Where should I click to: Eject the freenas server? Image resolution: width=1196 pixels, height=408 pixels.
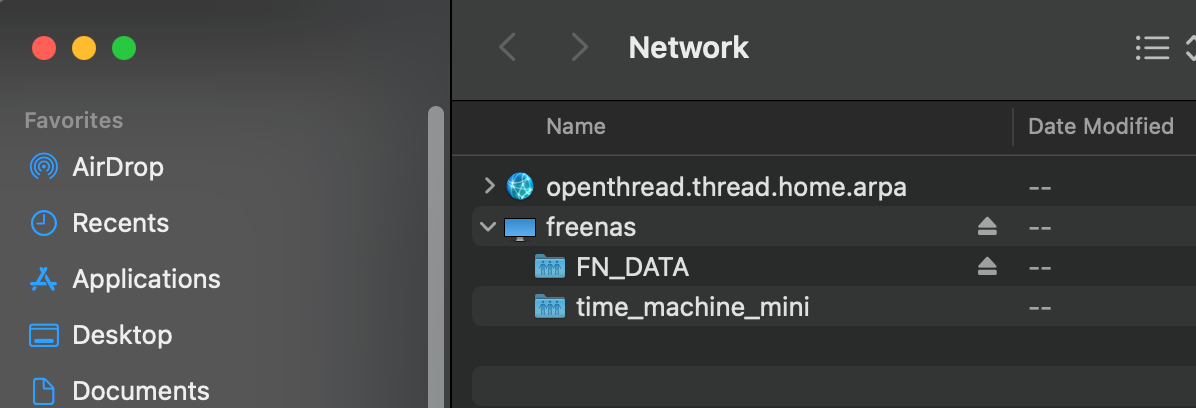(987, 226)
